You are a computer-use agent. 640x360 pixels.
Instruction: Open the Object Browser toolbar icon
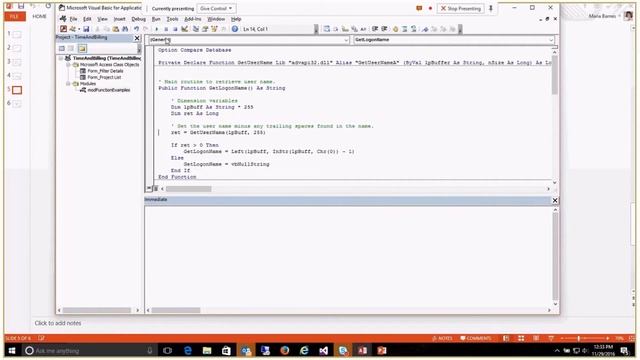(x=214, y=29)
